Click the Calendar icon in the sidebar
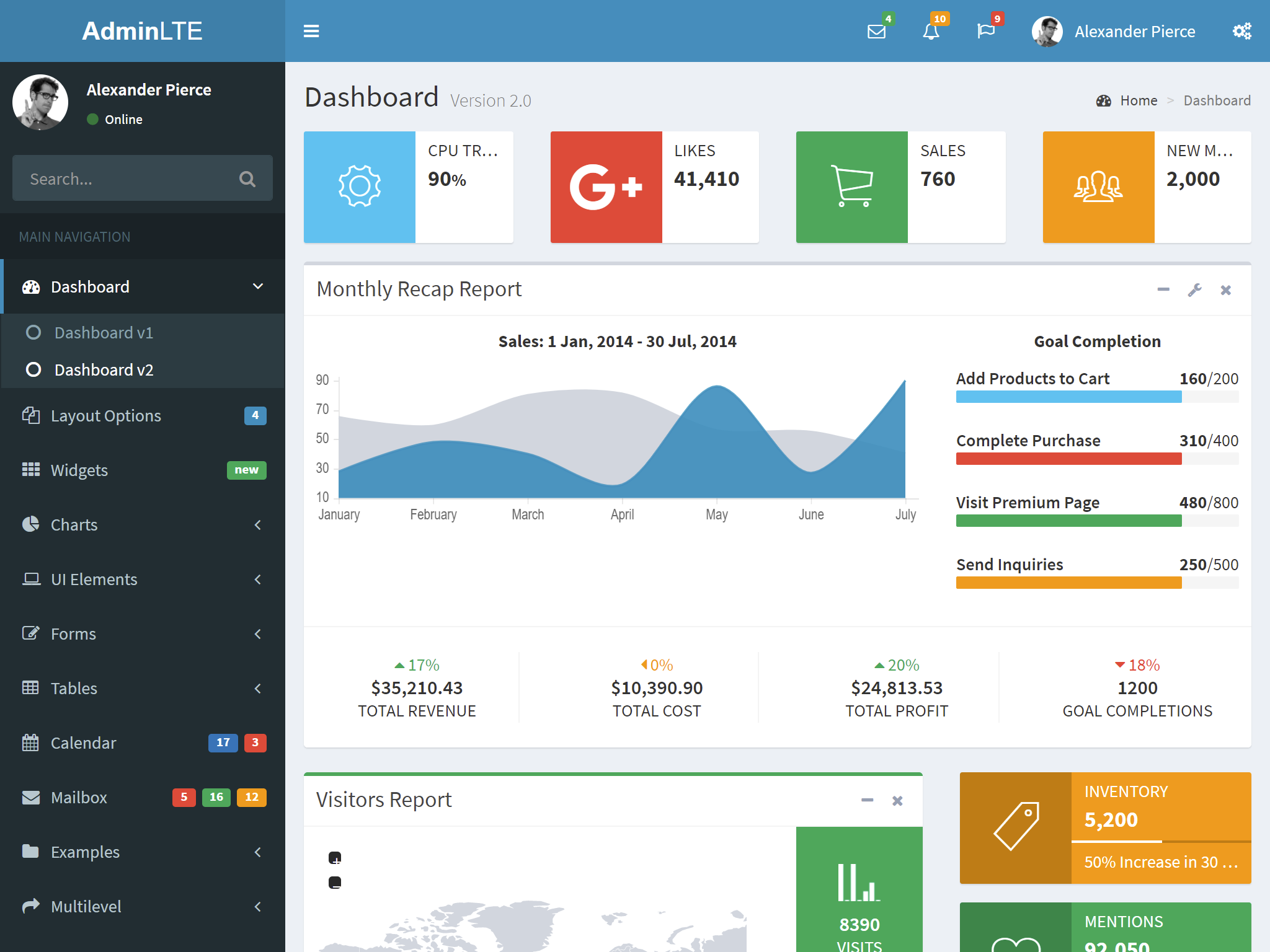This screenshot has width=1270, height=952. (x=31, y=743)
